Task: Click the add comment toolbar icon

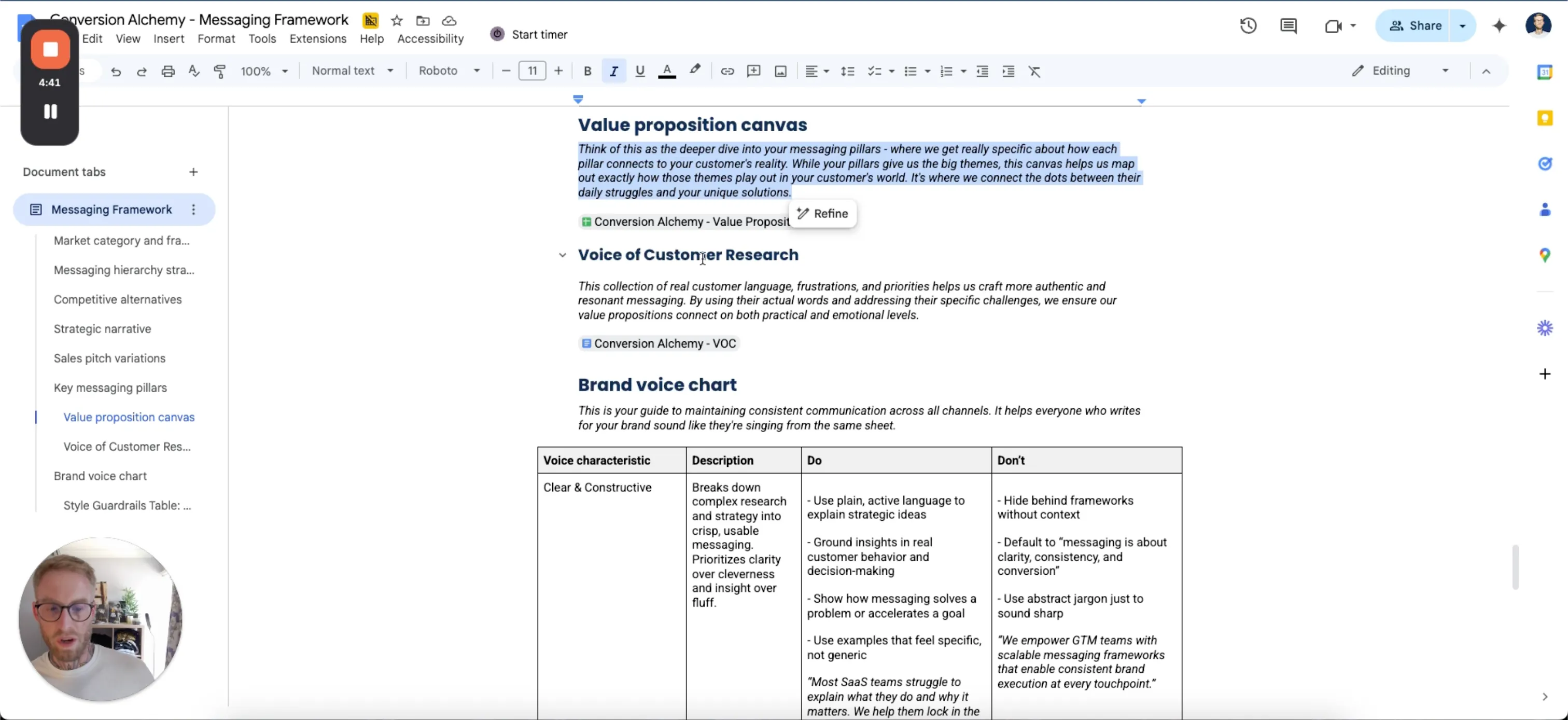Action: (x=753, y=71)
